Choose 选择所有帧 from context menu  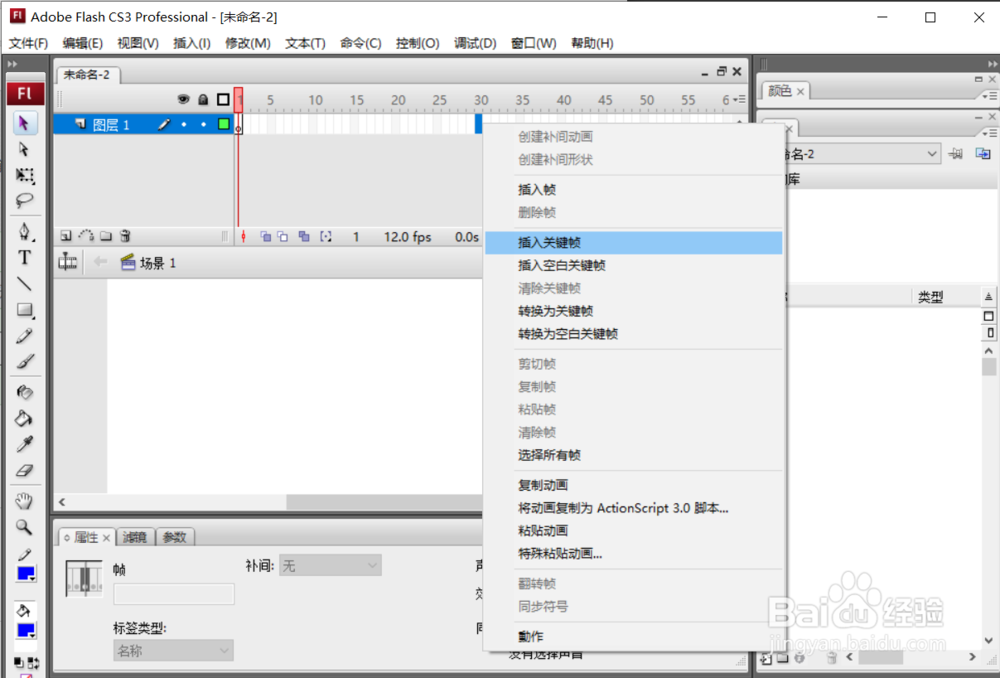[x=634, y=455]
